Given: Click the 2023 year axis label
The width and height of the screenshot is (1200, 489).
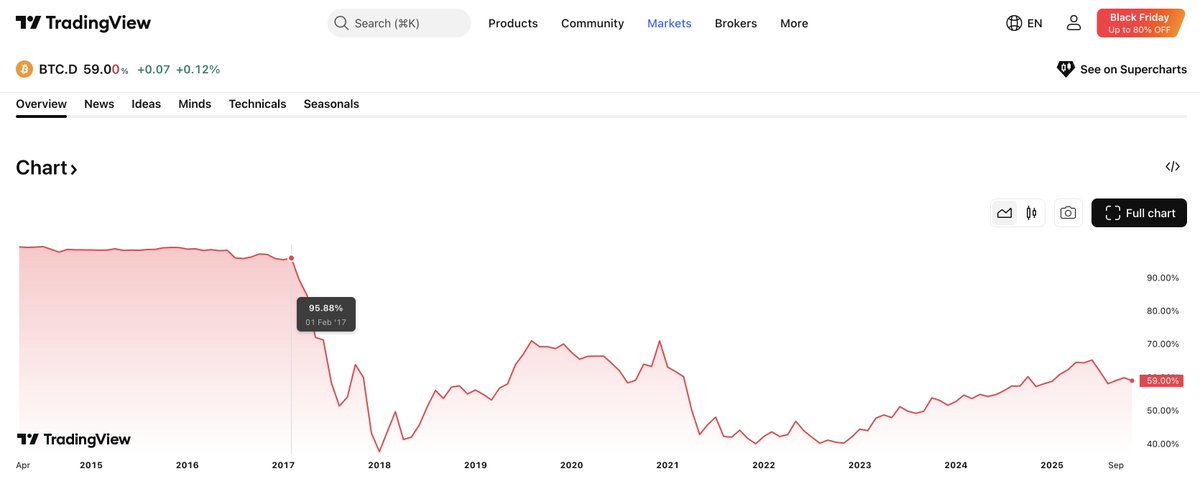Looking at the screenshot, I should tap(859, 465).
